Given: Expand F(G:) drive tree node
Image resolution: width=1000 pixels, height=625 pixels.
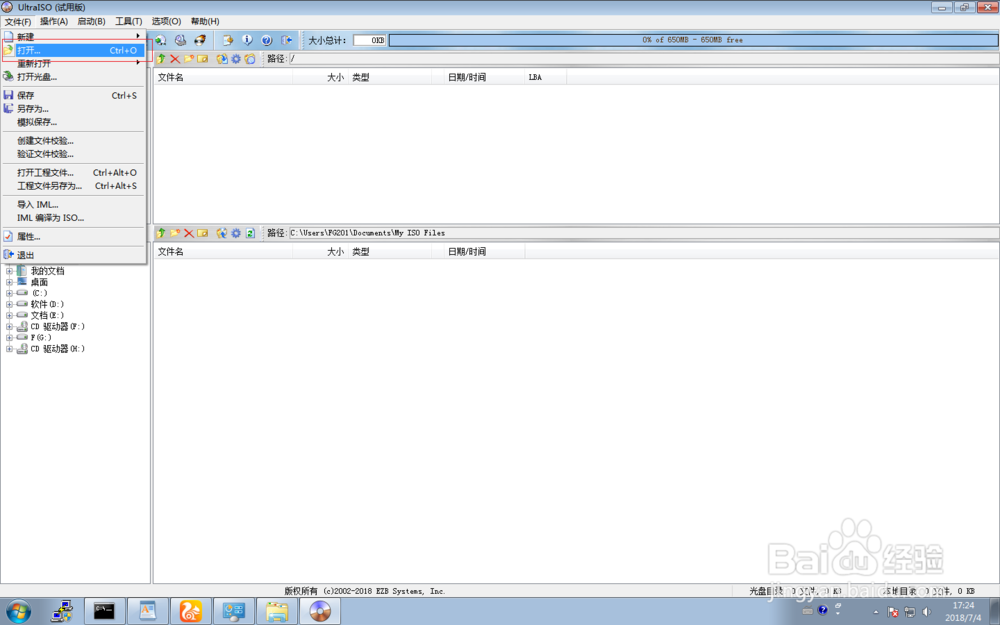Looking at the screenshot, I should (10, 337).
